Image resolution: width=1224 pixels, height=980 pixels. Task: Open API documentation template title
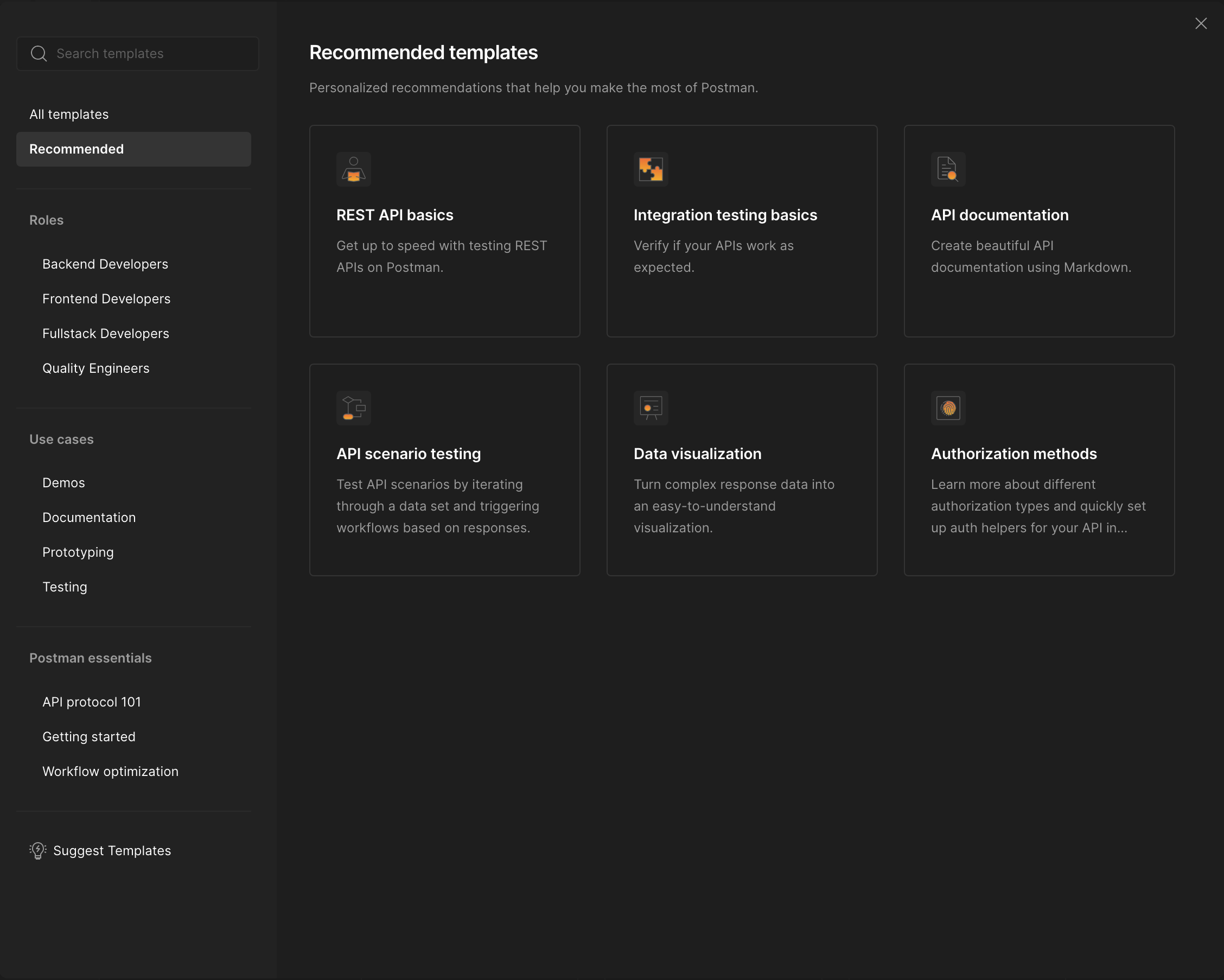coord(999,215)
